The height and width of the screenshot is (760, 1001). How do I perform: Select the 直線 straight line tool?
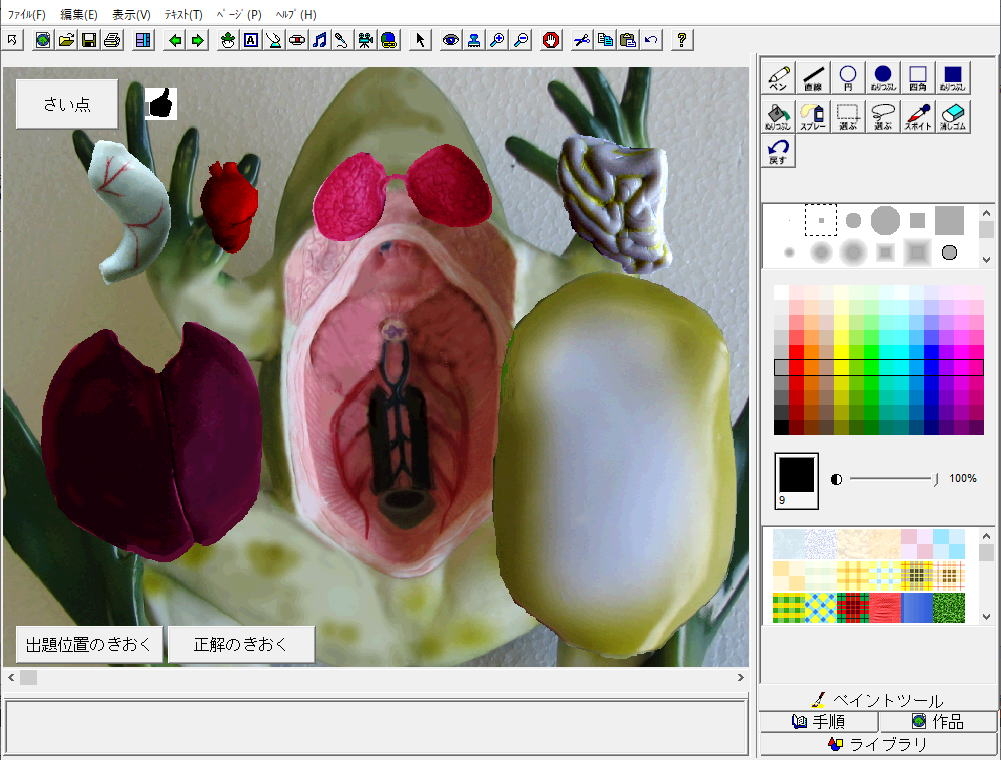click(813, 78)
